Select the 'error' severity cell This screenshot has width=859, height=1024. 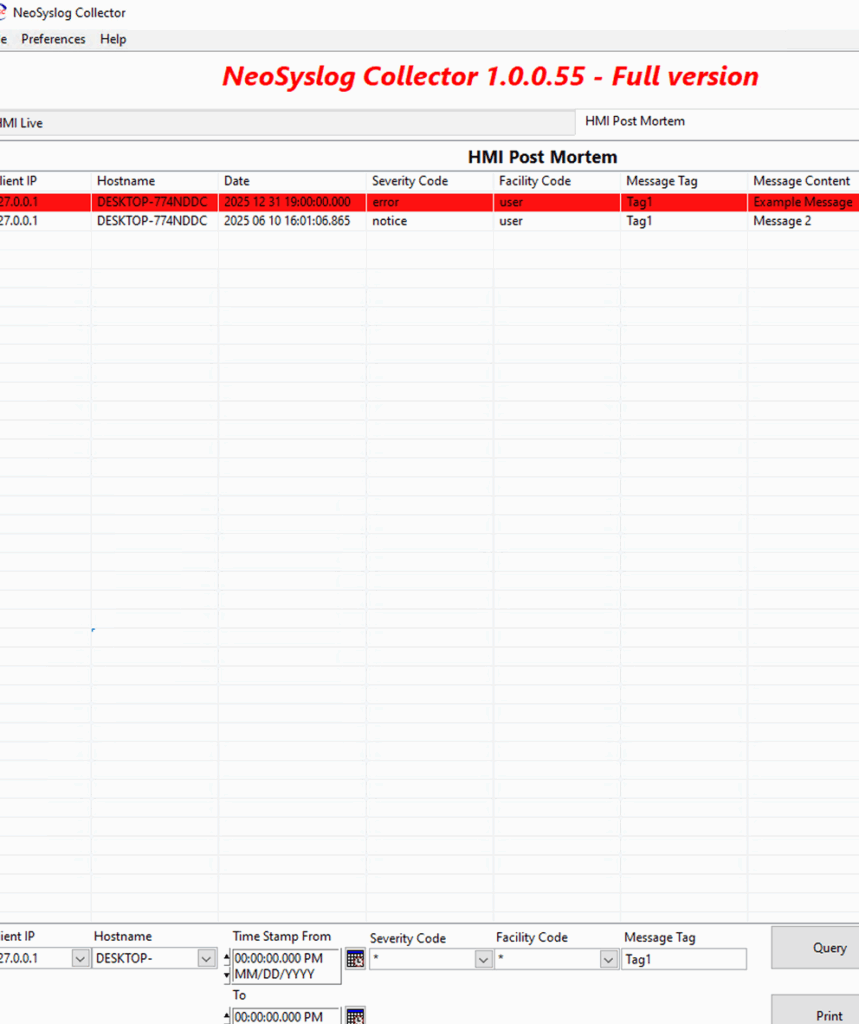coord(430,202)
